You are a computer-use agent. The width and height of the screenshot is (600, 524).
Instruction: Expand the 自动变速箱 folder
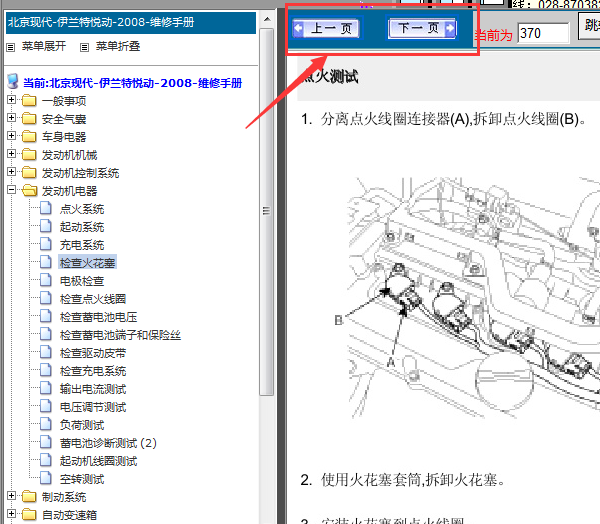pyautogui.click(x=11, y=514)
